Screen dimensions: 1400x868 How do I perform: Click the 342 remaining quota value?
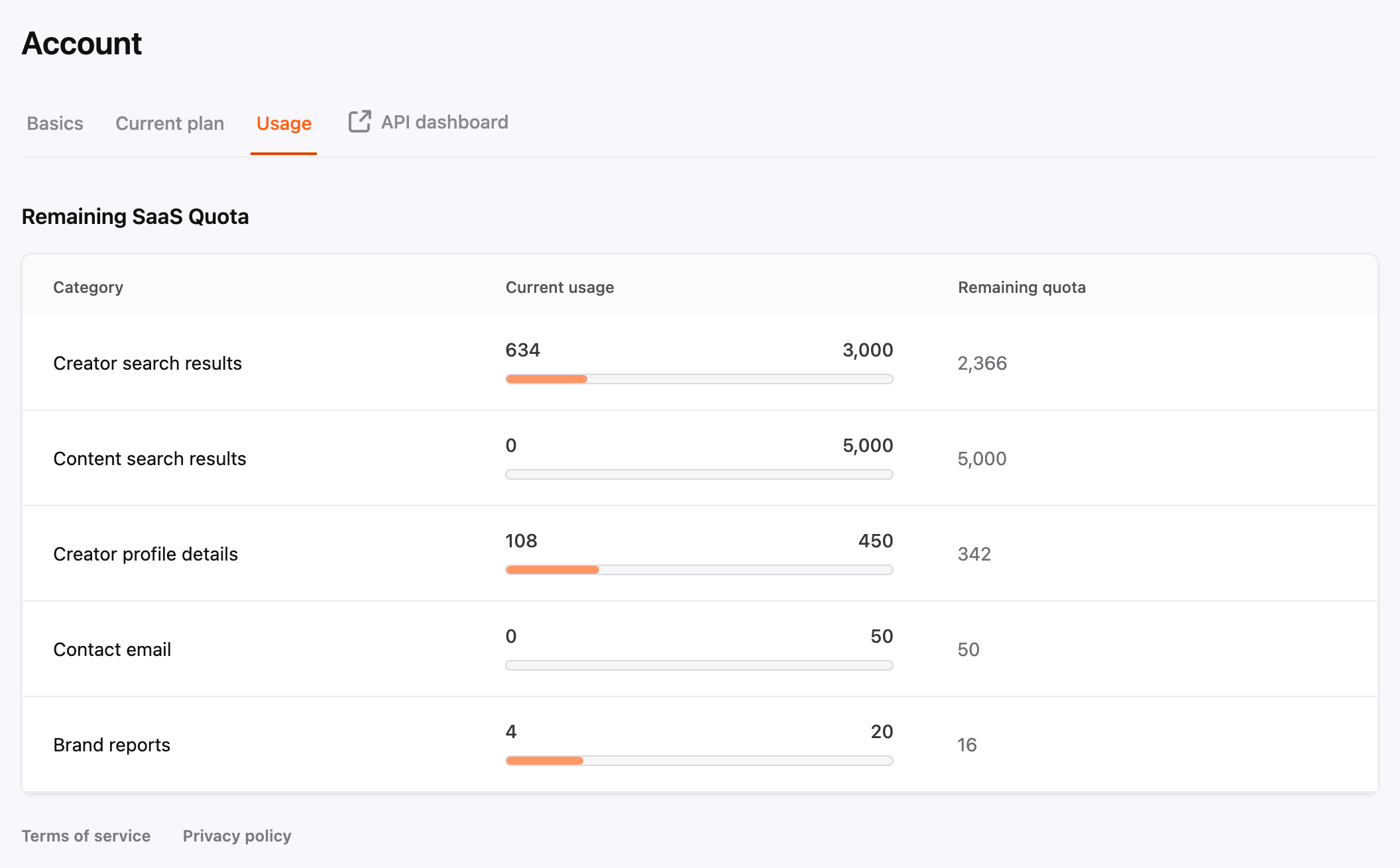tap(974, 554)
